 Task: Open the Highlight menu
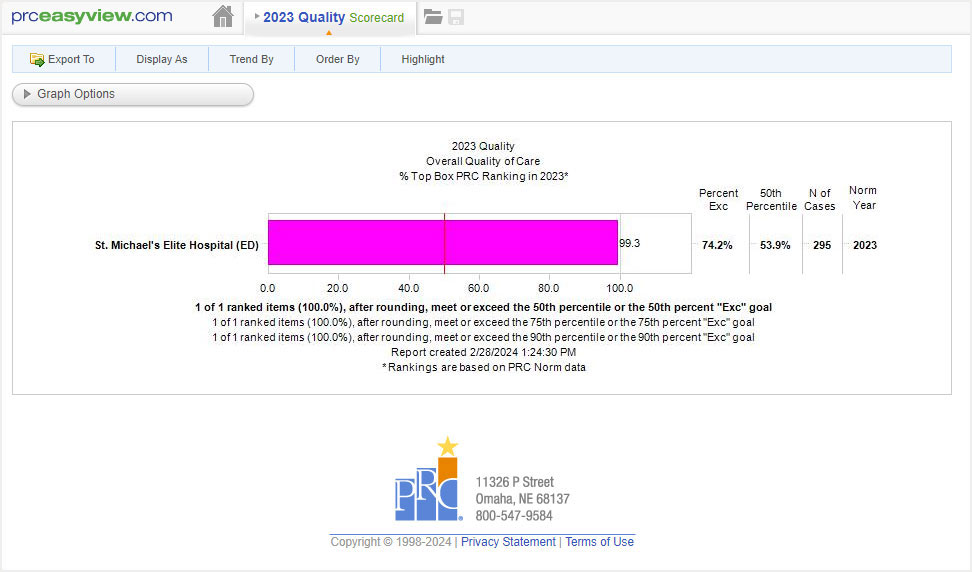(423, 59)
